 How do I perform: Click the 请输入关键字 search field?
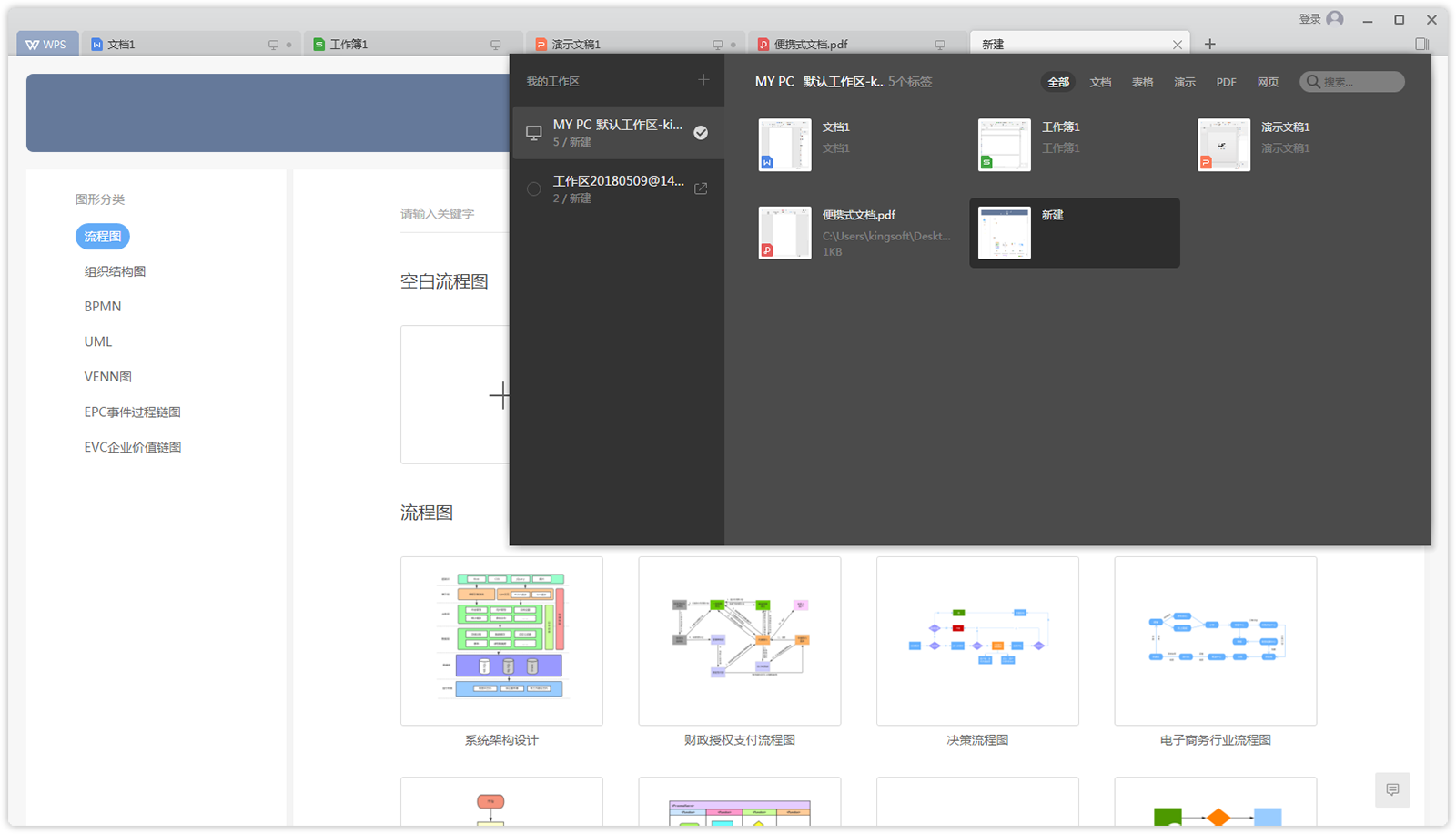454,214
